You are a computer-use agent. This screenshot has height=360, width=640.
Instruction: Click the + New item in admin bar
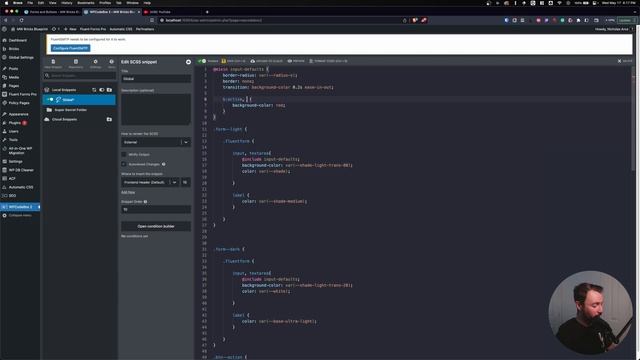pyautogui.click(x=70, y=29)
